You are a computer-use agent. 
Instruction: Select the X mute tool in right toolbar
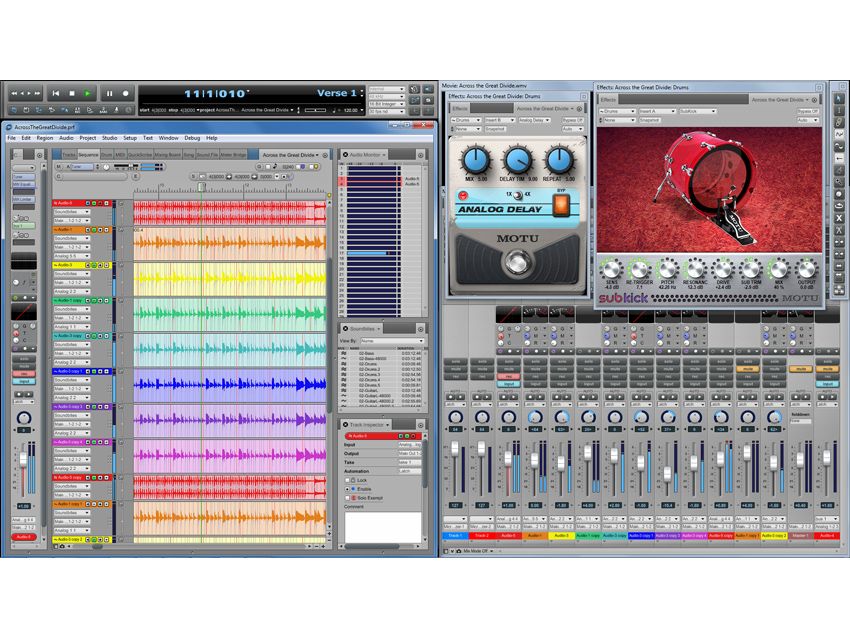click(x=839, y=218)
